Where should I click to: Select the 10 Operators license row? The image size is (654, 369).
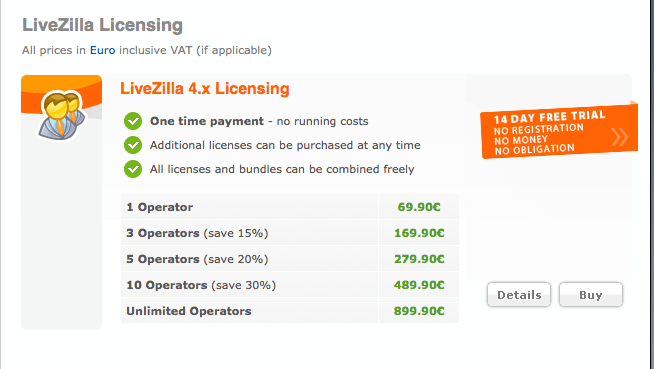(x=290, y=285)
